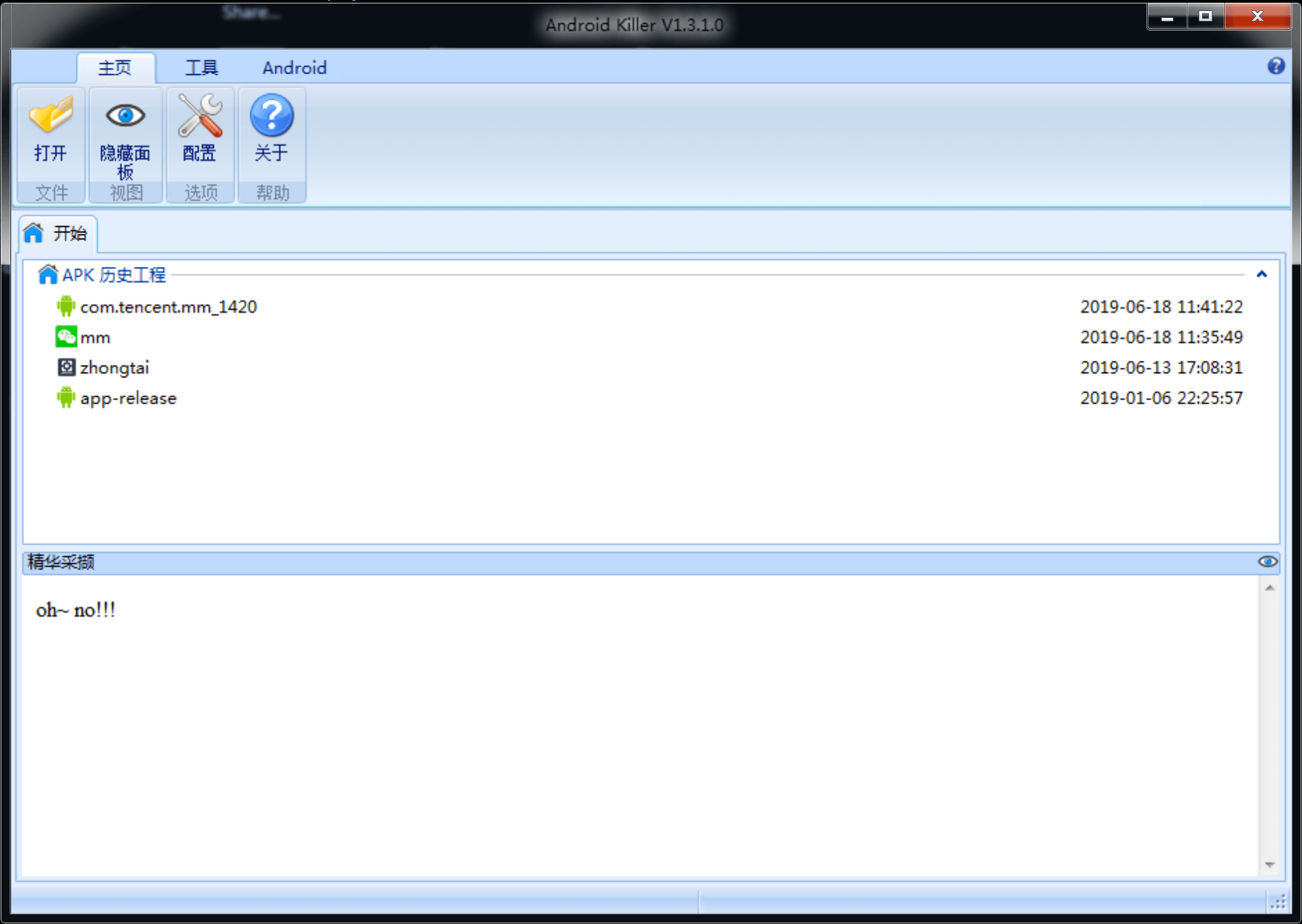Minimize the Android Killer window
Viewport: 1302px width, 924px height.
click(x=1167, y=16)
